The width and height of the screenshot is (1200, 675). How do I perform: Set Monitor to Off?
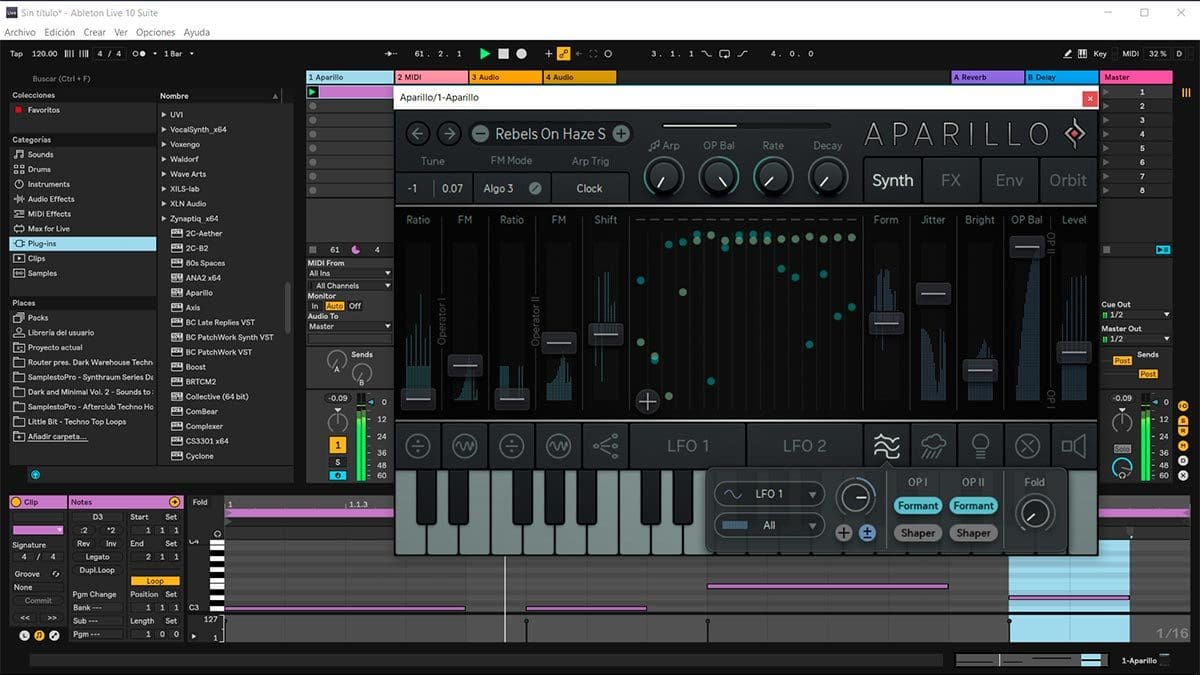pos(355,306)
